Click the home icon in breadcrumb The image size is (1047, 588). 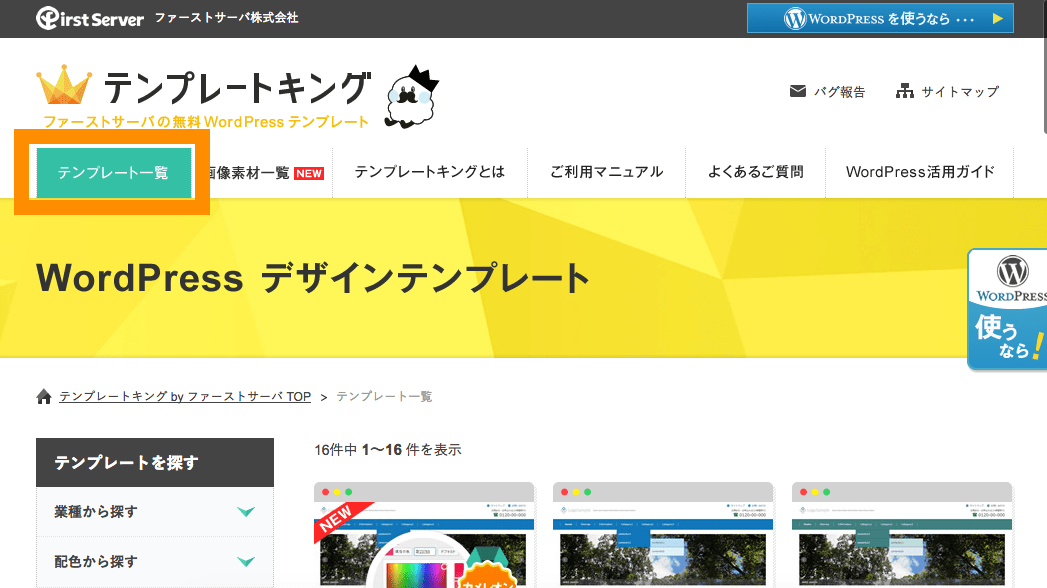(44, 396)
